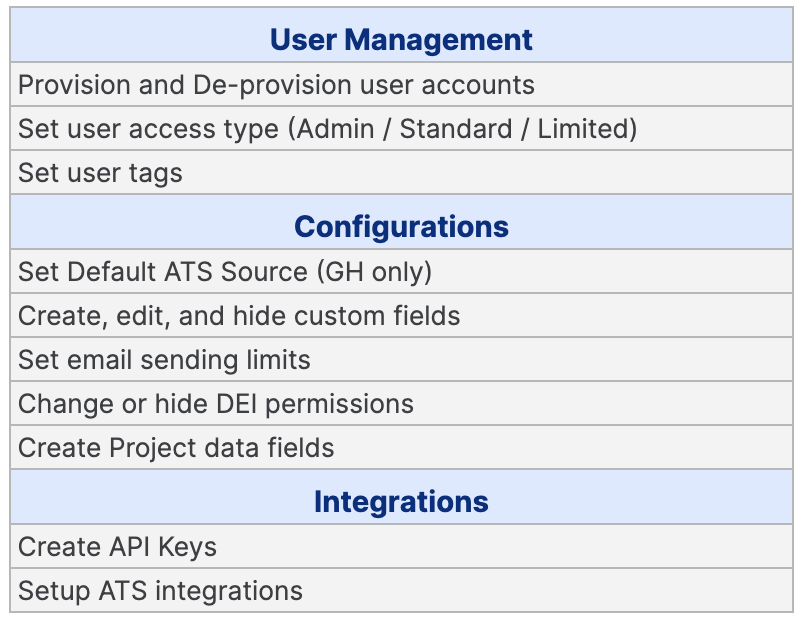Select the Set user tags row

pos(401,172)
